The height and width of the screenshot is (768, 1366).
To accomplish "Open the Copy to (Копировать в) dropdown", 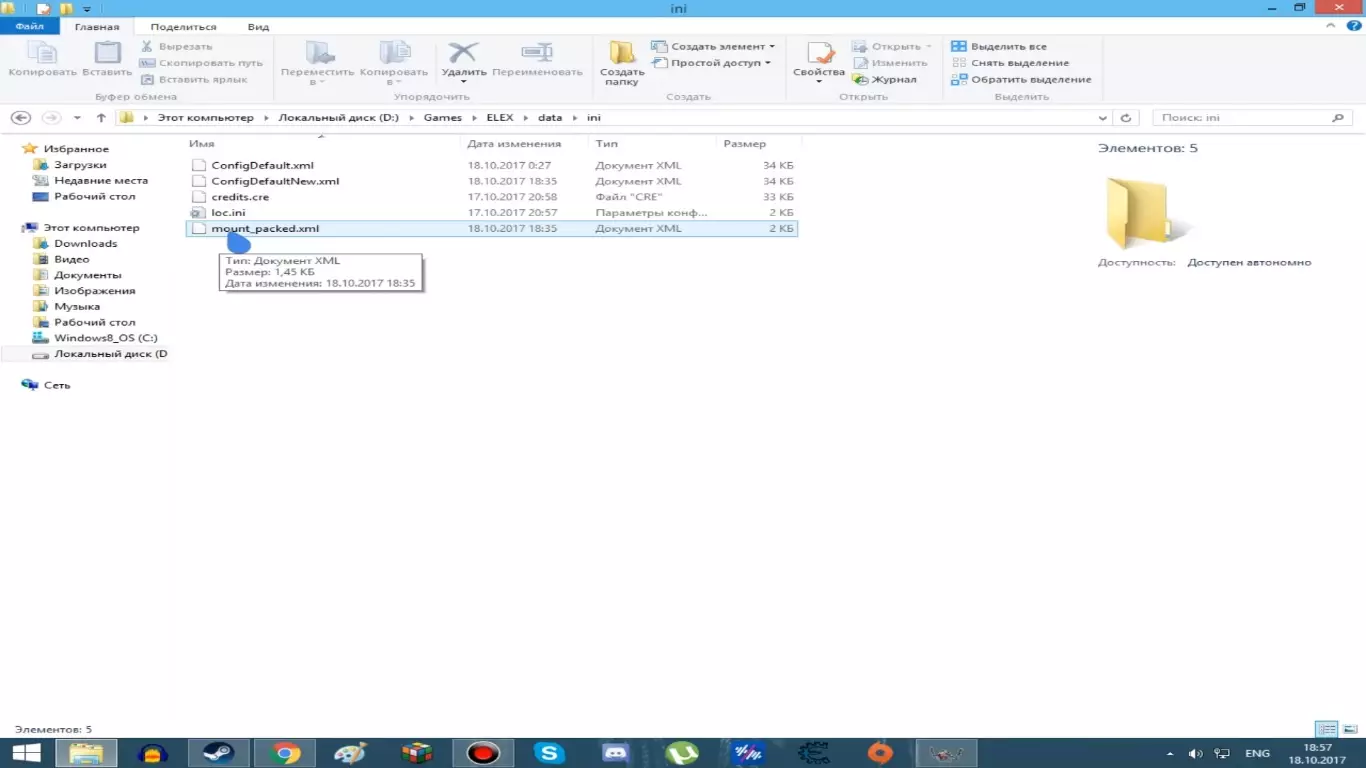I will 394,62.
